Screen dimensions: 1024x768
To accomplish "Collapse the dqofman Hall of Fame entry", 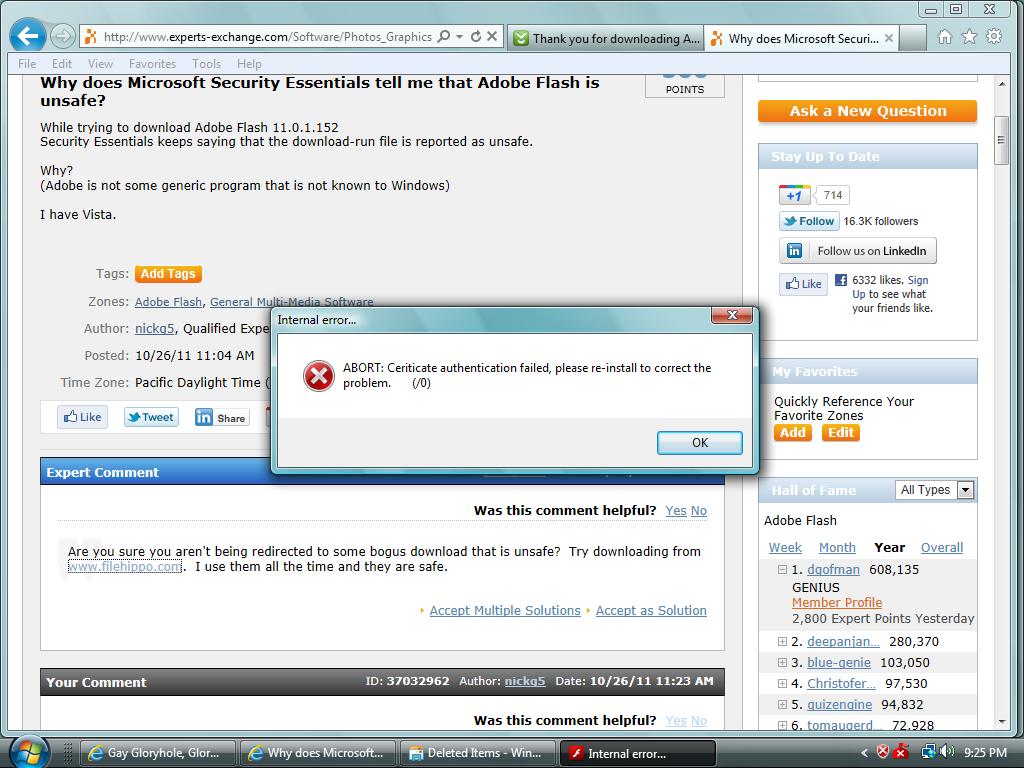I will (x=782, y=569).
